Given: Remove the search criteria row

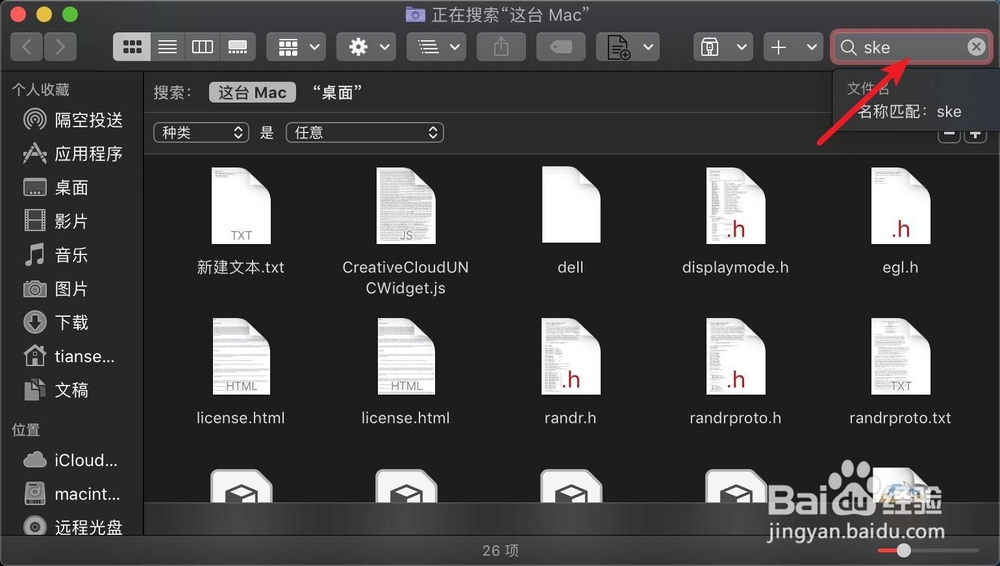Looking at the screenshot, I should [949, 134].
